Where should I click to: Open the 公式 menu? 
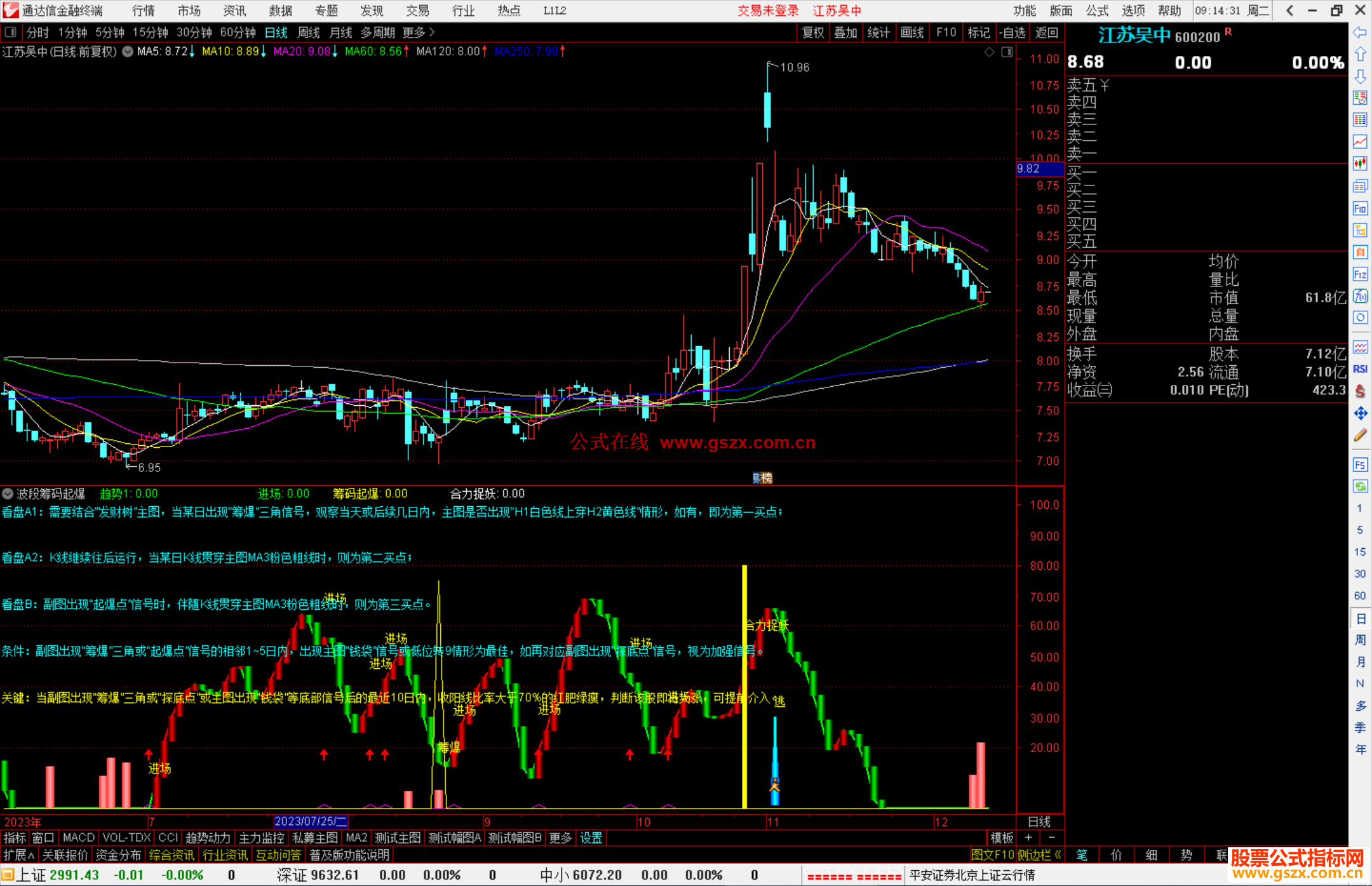[x=1096, y=11]
